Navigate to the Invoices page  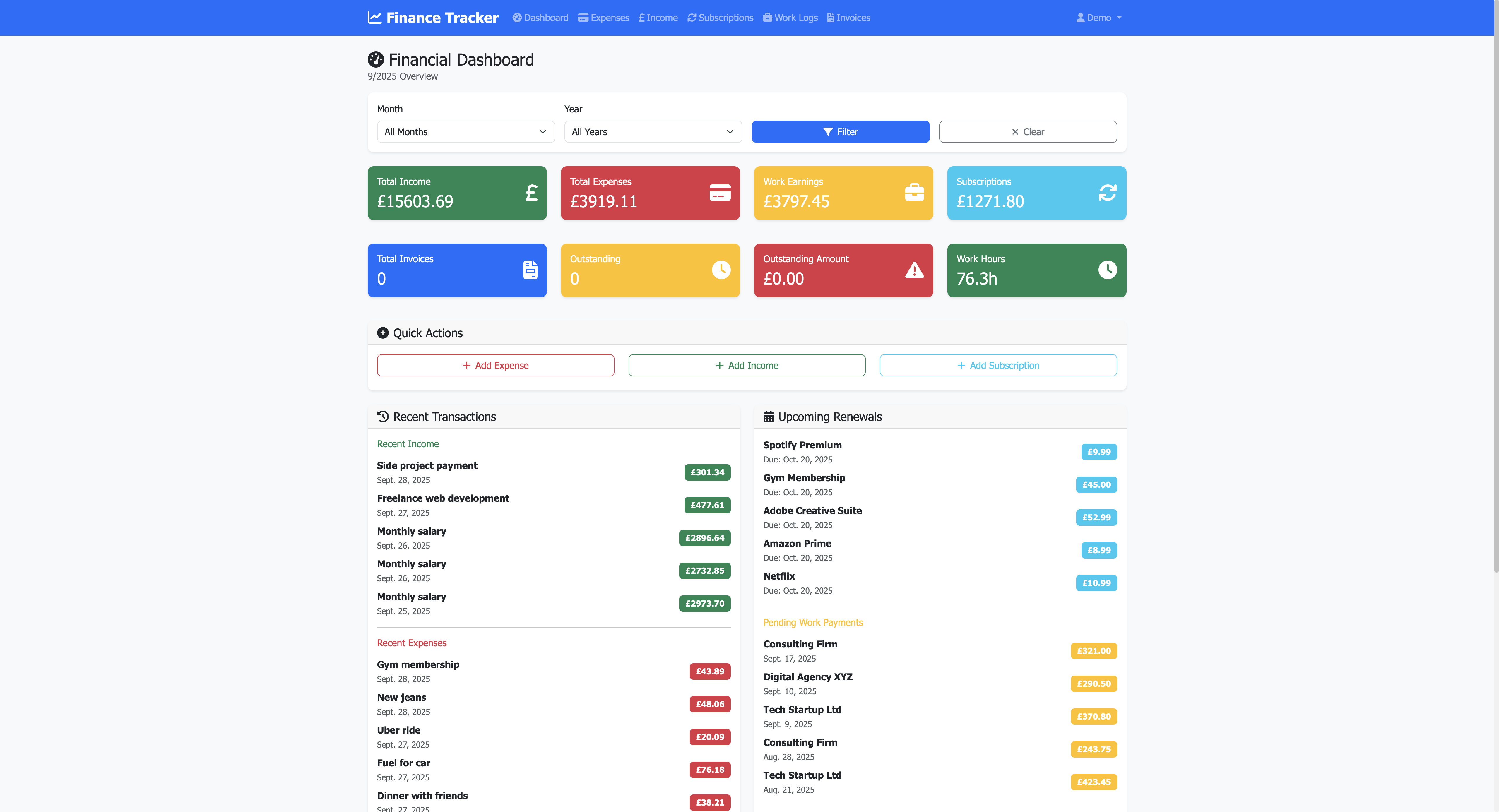coord(848,18)
